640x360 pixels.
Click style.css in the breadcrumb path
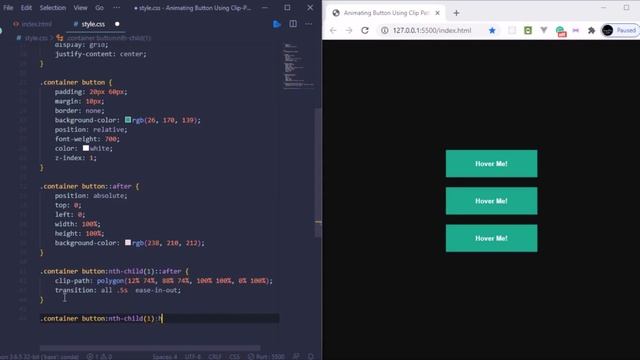pos(36,38)
